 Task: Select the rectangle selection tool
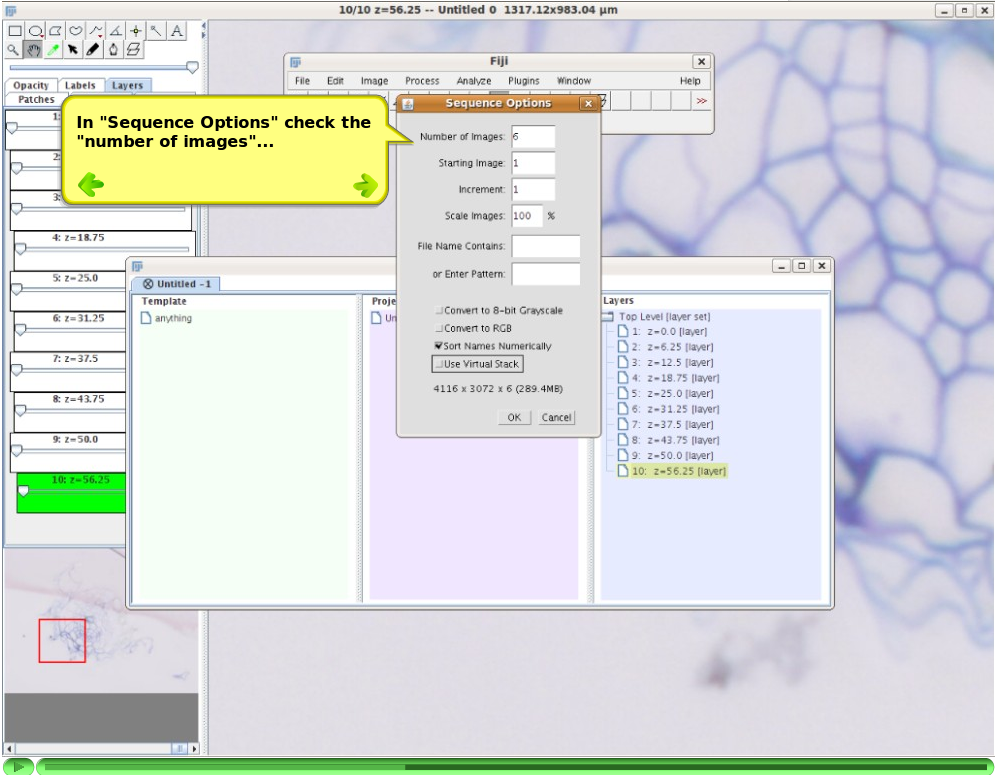point(15,30)
